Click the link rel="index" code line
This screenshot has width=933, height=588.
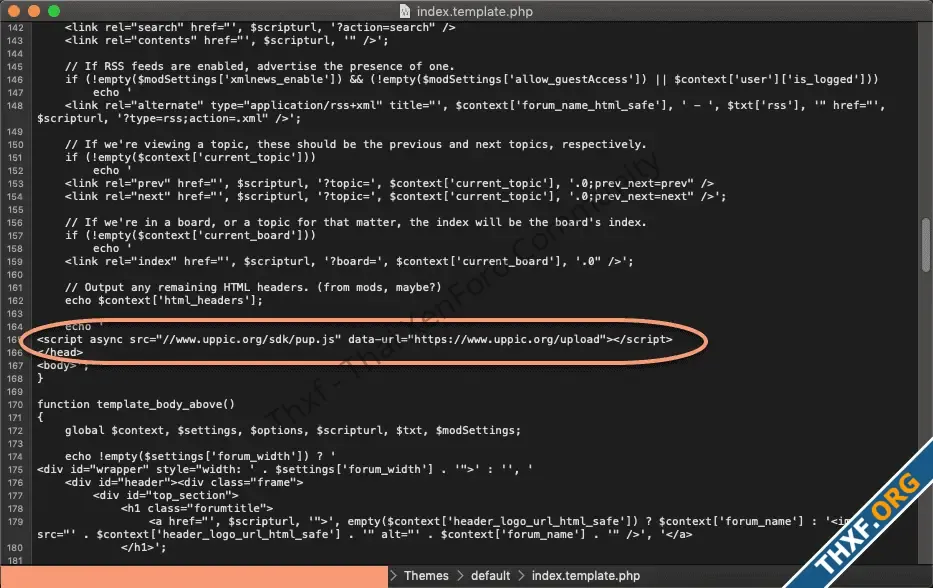(349, 261)
